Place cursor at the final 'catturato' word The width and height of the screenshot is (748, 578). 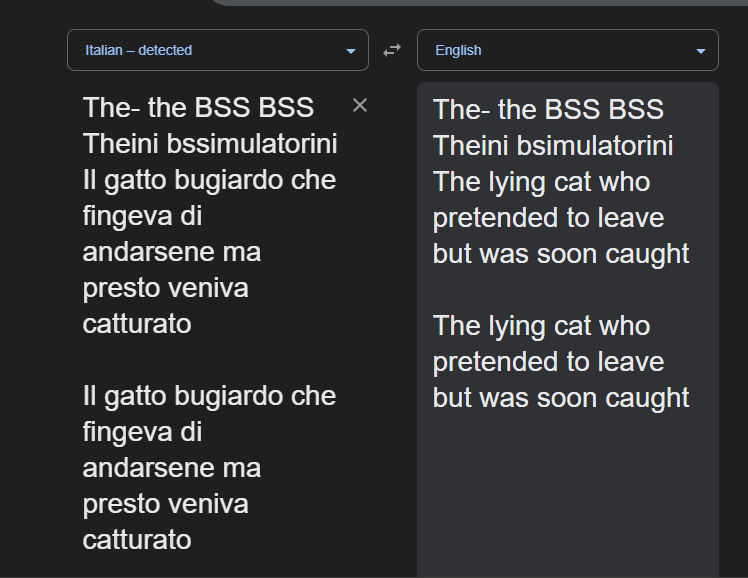click(137, 540)
